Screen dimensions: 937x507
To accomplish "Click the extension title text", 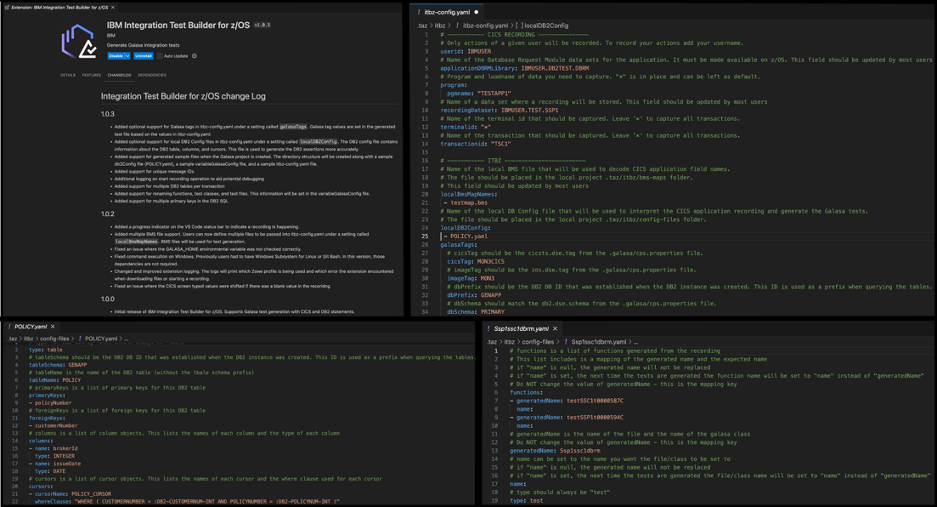I will pyautogui.click(x=178, y=25).
